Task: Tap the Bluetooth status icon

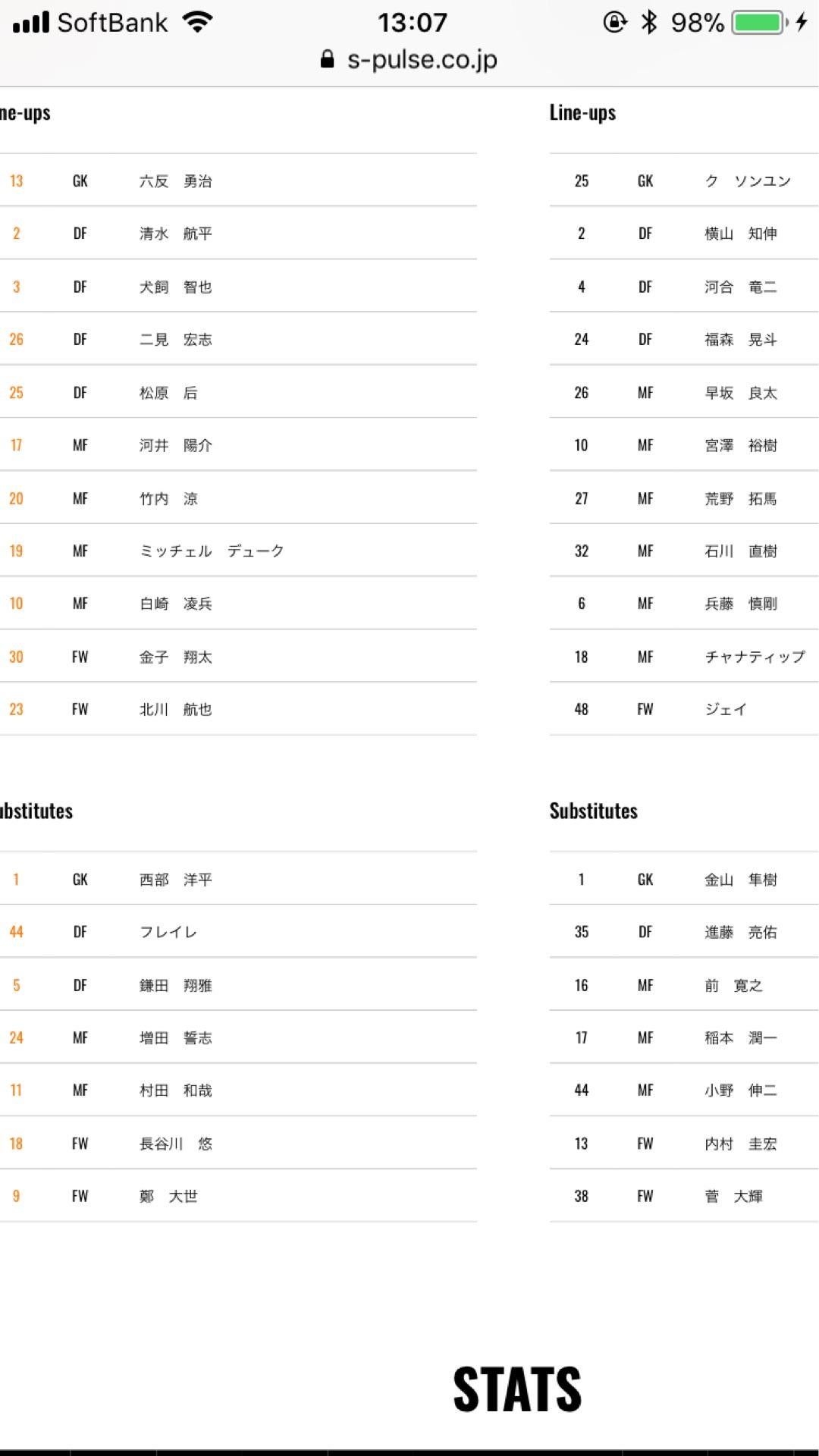Action: (x=649, y=22)
